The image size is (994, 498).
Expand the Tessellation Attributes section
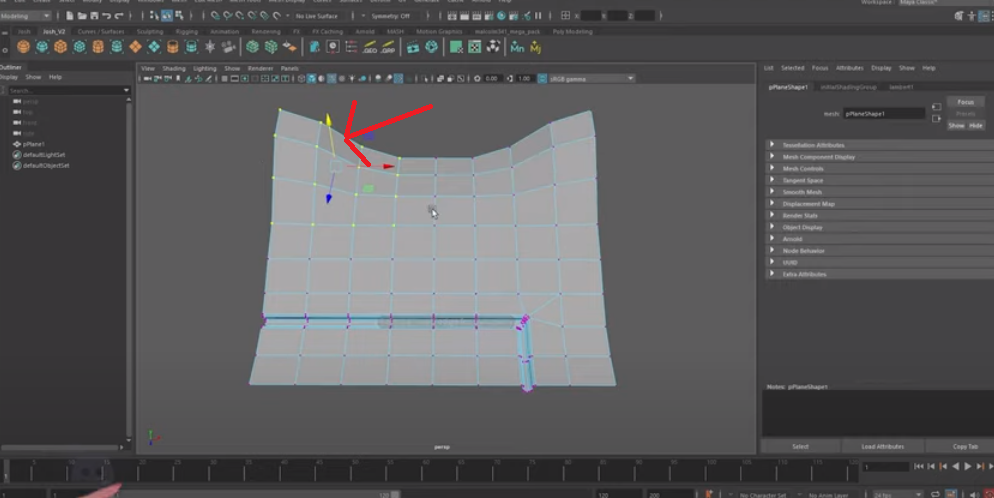[x=812, y=145]
